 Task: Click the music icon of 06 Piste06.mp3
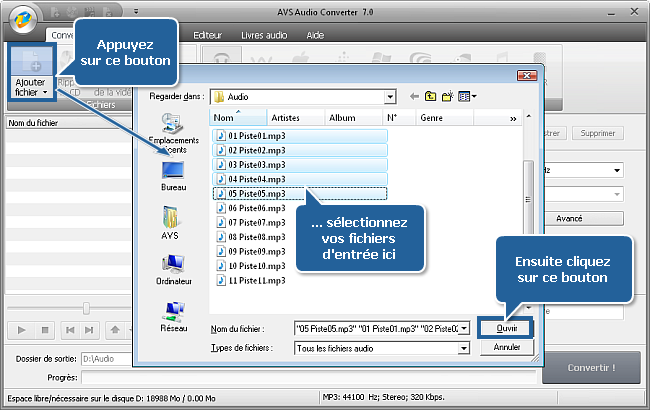coord(221,208)
